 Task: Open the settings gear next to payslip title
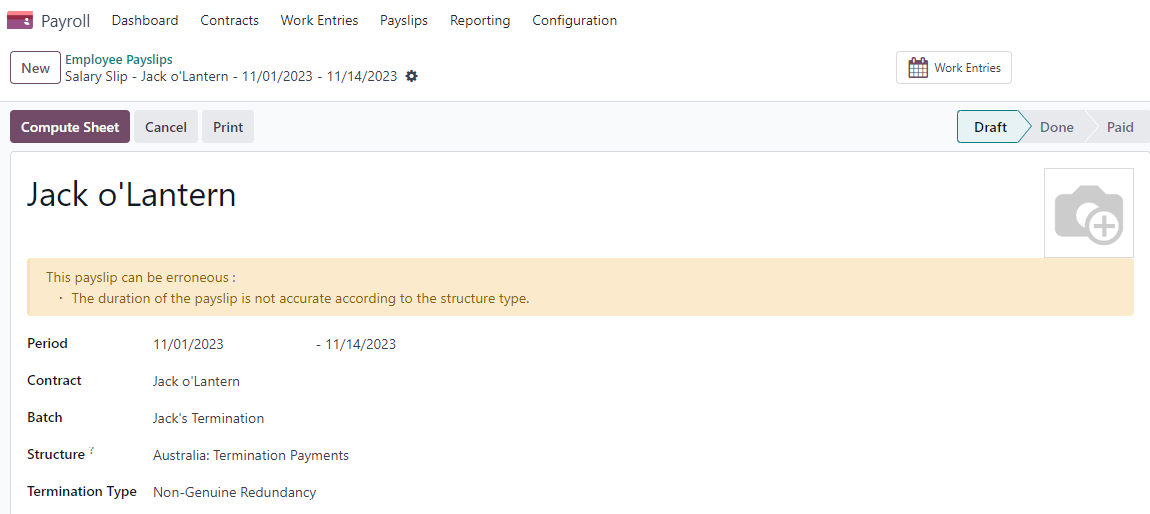(411, 77)
